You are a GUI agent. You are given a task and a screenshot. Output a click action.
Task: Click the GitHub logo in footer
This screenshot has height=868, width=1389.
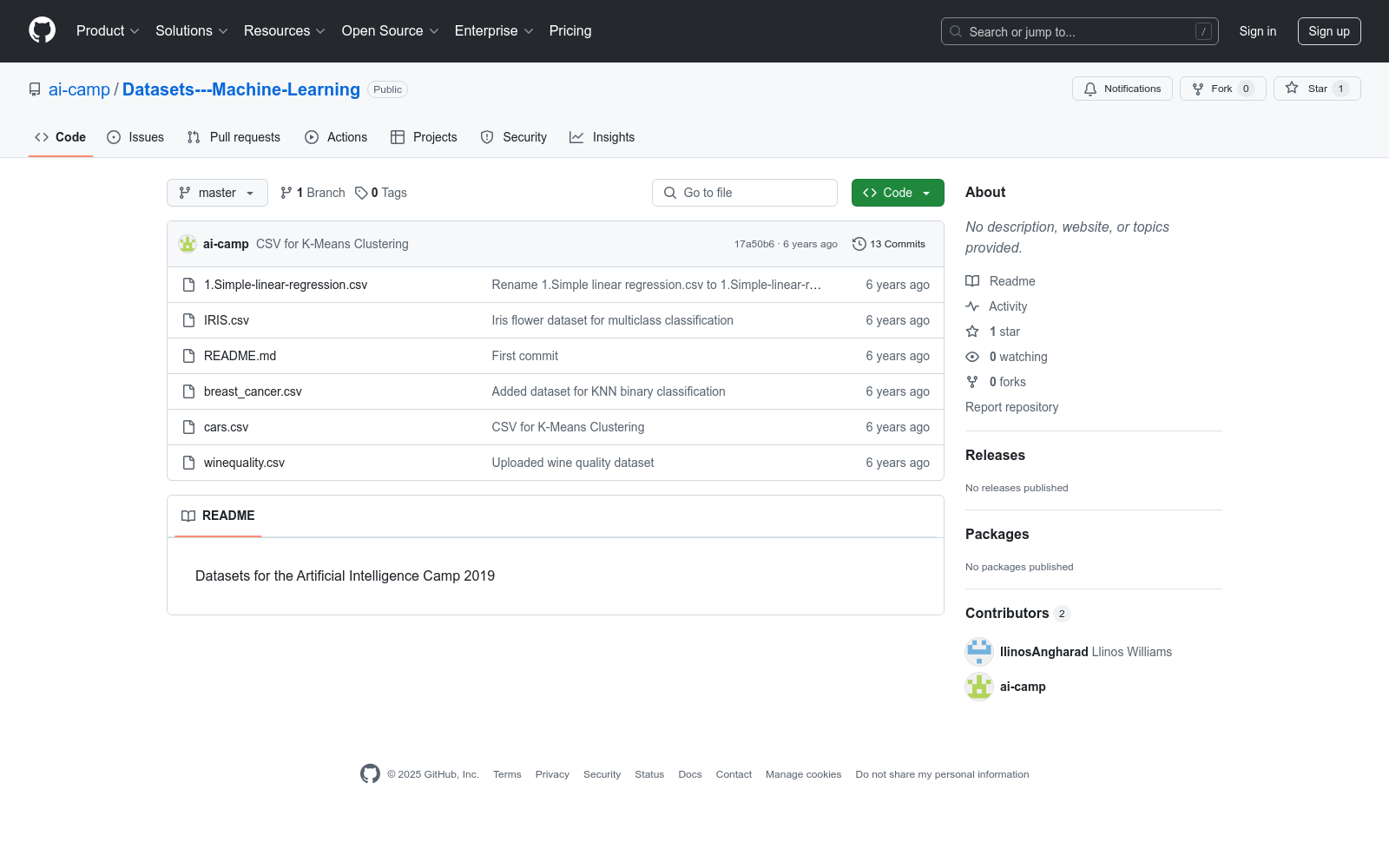370,774
